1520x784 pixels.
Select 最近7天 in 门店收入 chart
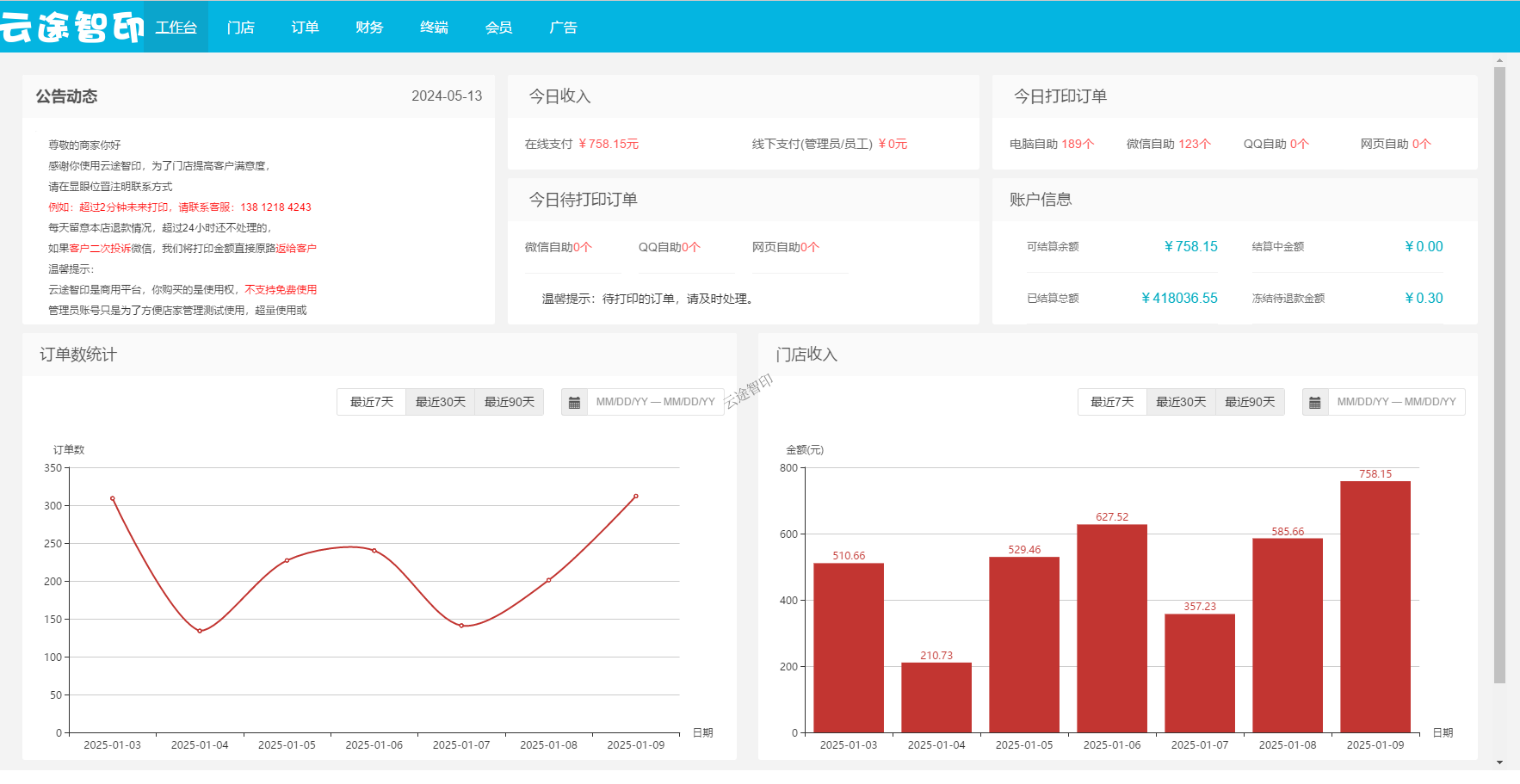(1112, 402)
